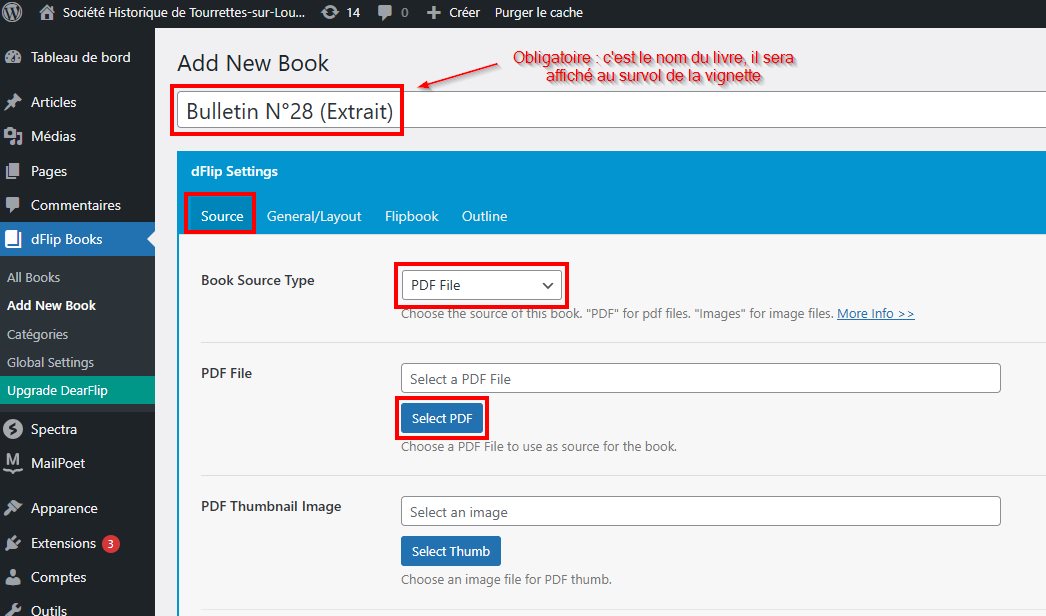The image size is (1046, 616).
Task: Click the Spectra logo icon
Action: [x=13, y=429]
